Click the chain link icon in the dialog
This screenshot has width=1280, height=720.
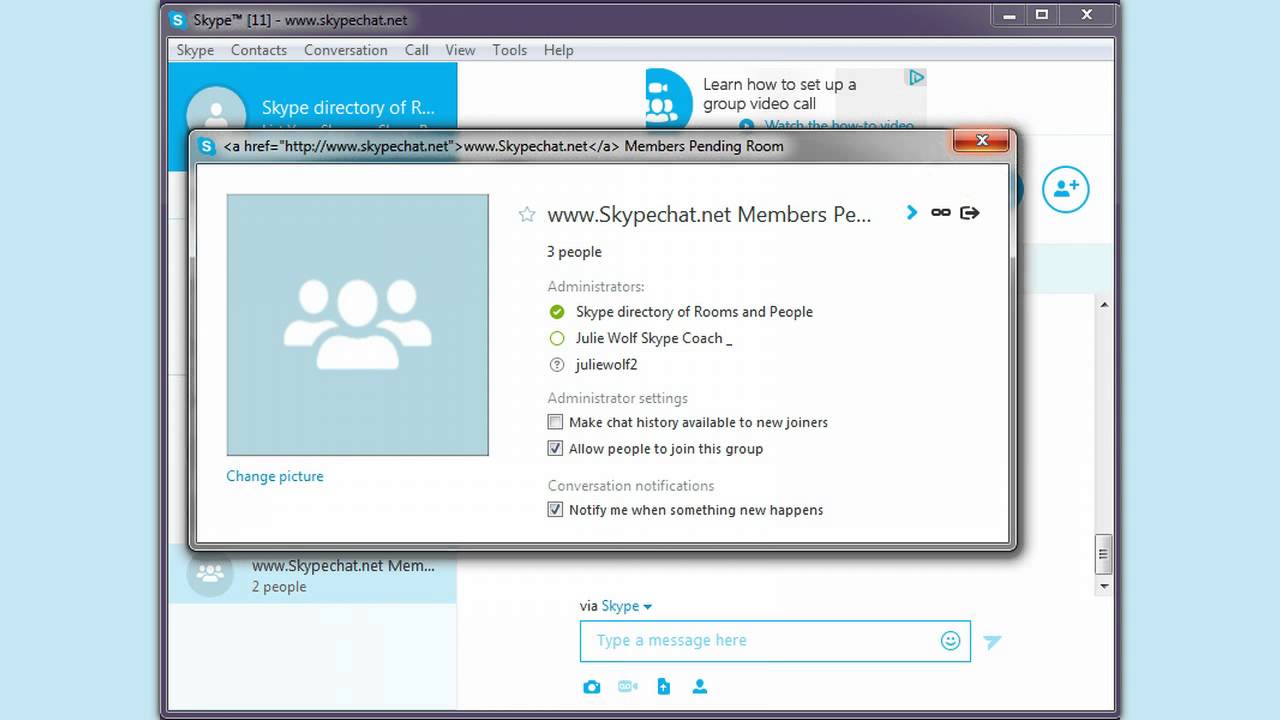pos(941,212)
